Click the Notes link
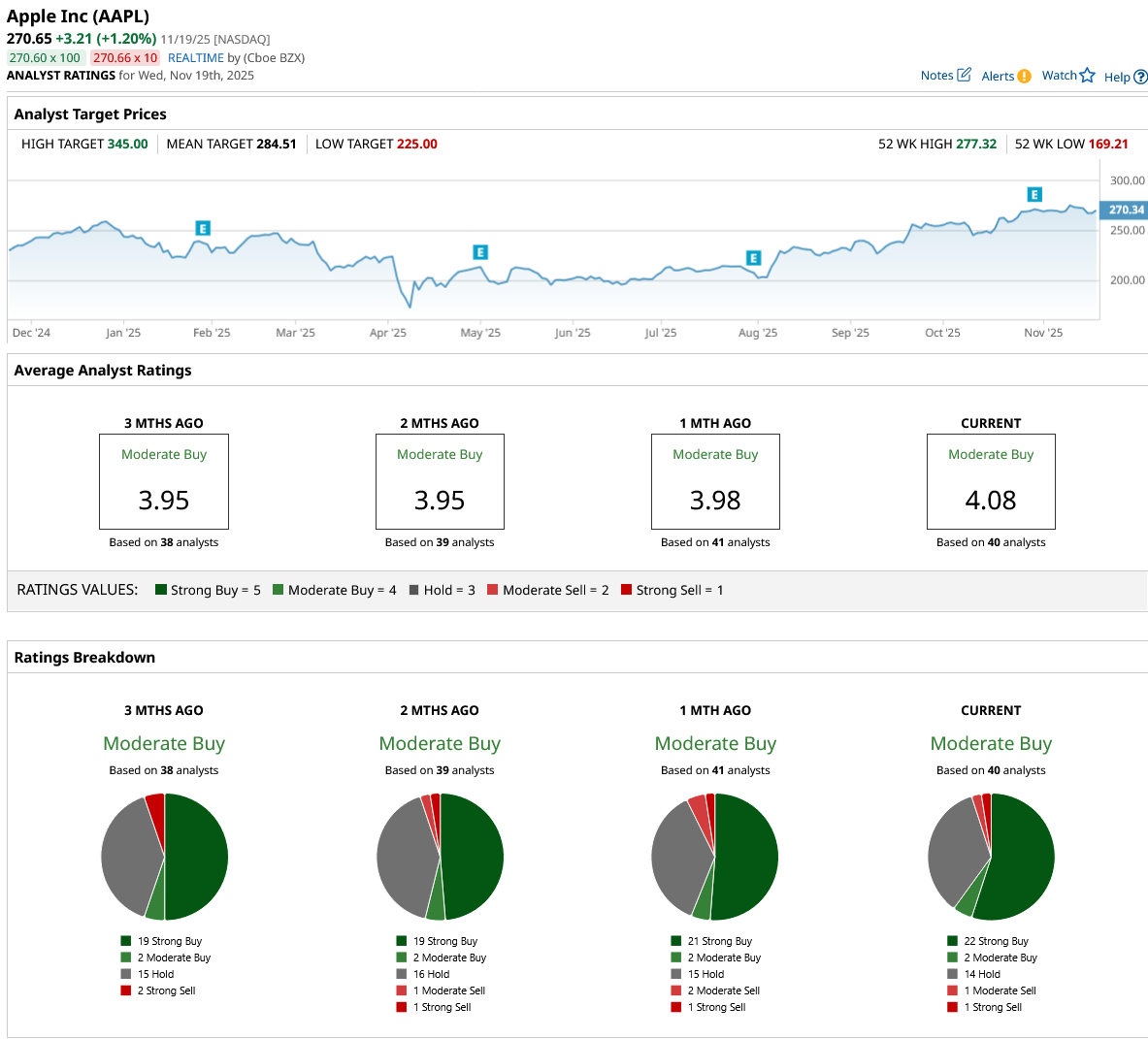Viewport: 1148px width, 1039px height. pyautogui.click(x=936, y=76)
